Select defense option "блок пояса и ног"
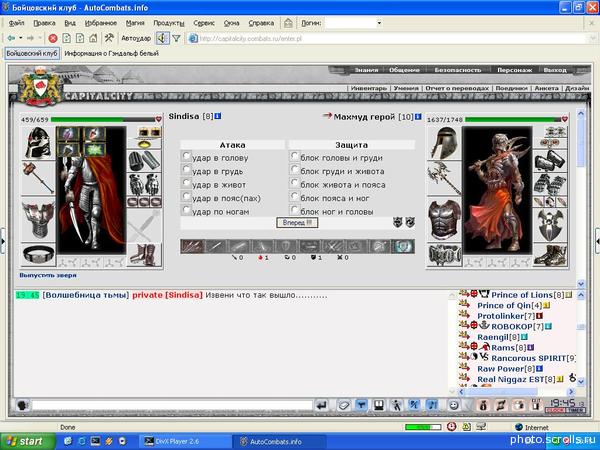This screenshot has width=600, height=450. tap(295, 197)
